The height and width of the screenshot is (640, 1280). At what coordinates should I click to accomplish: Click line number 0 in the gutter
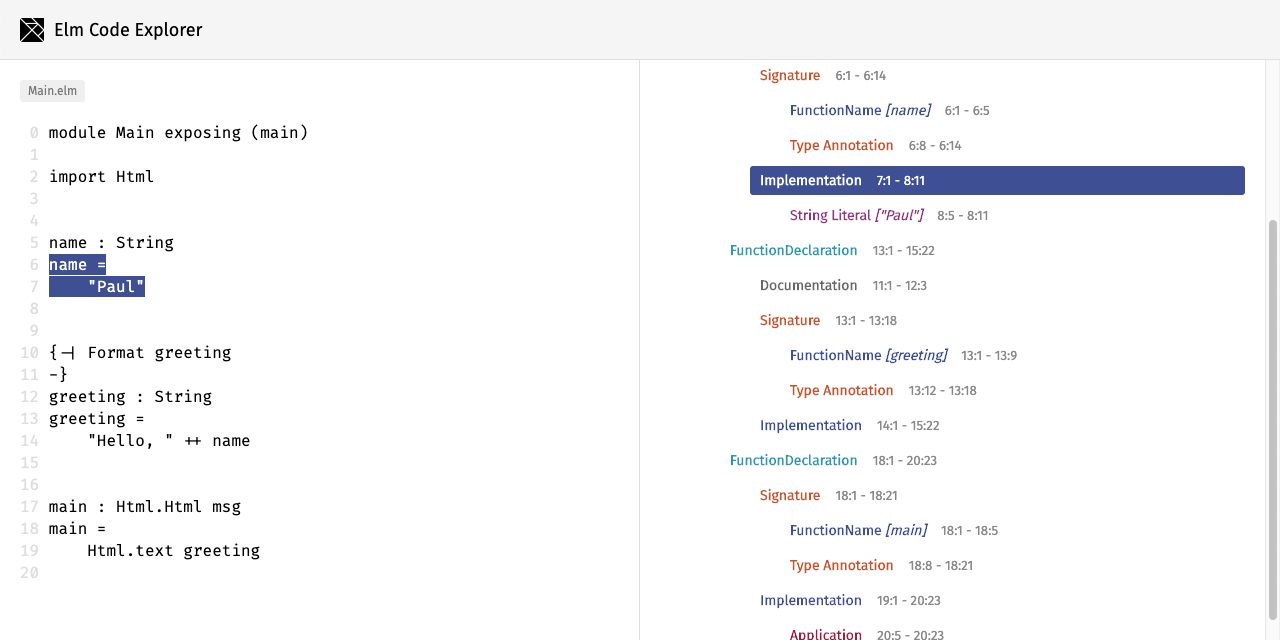(x=34, y=132)
